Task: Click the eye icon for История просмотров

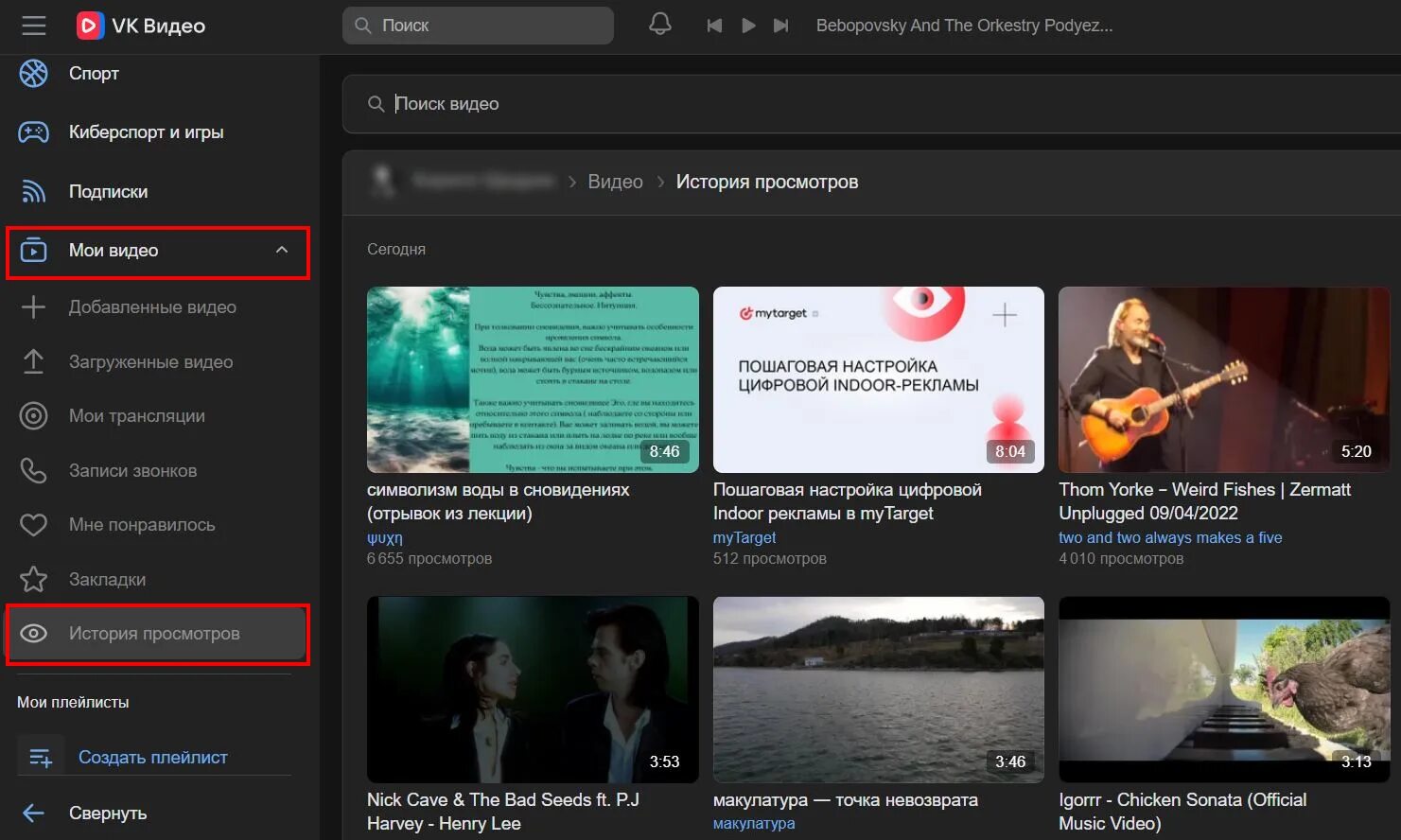Action: click(x=34, y=634)
